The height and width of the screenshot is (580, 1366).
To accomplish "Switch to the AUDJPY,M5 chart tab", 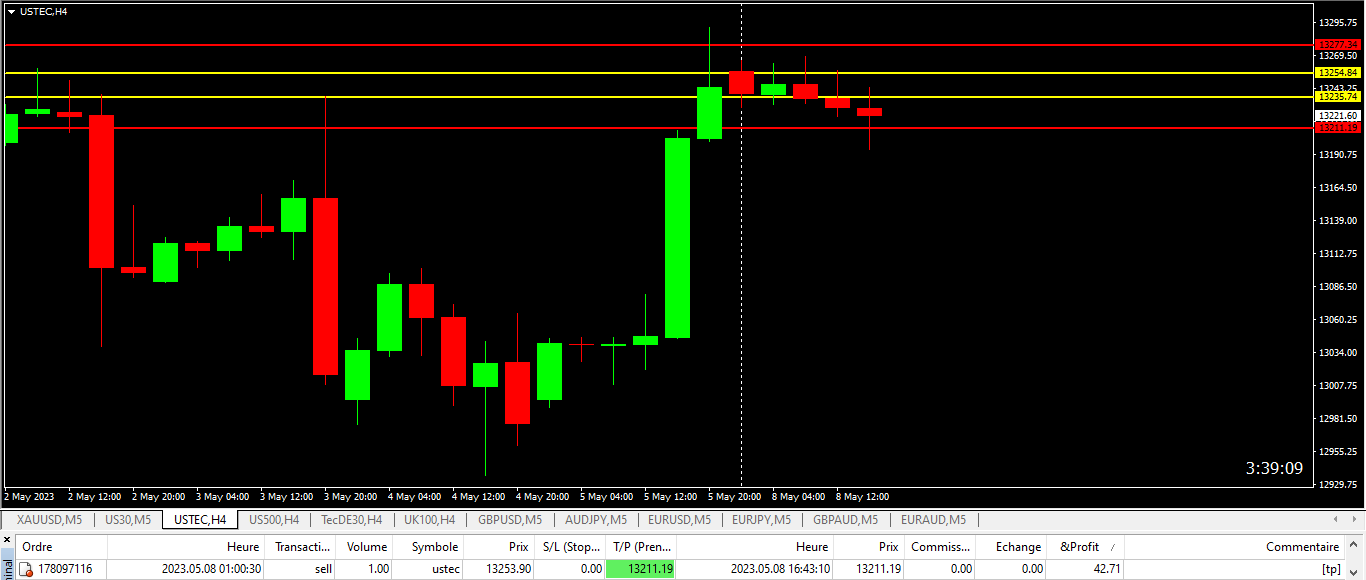I will tap(595, 520).
